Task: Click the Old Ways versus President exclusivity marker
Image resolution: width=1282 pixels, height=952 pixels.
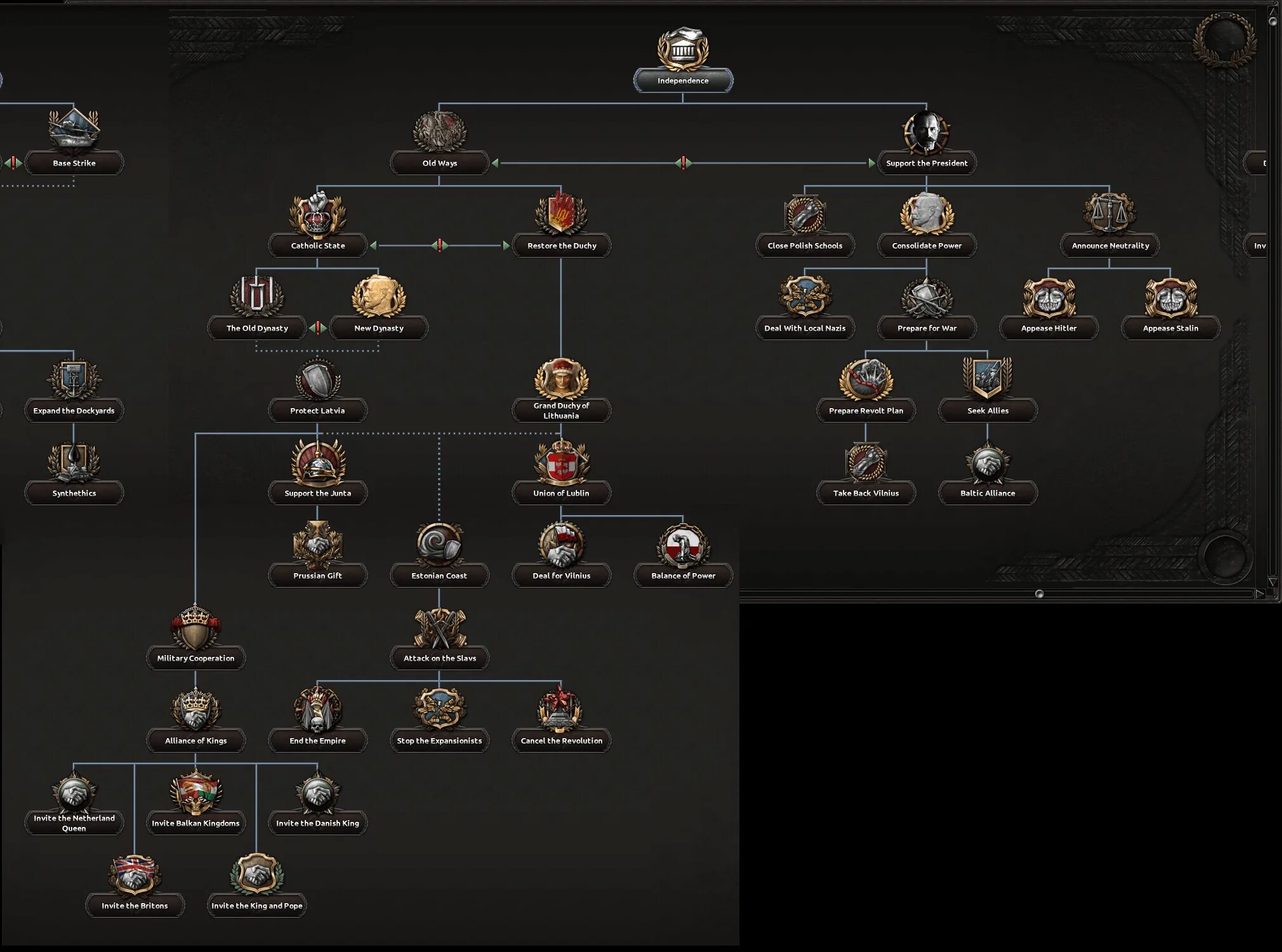Action: coord(683,163)
